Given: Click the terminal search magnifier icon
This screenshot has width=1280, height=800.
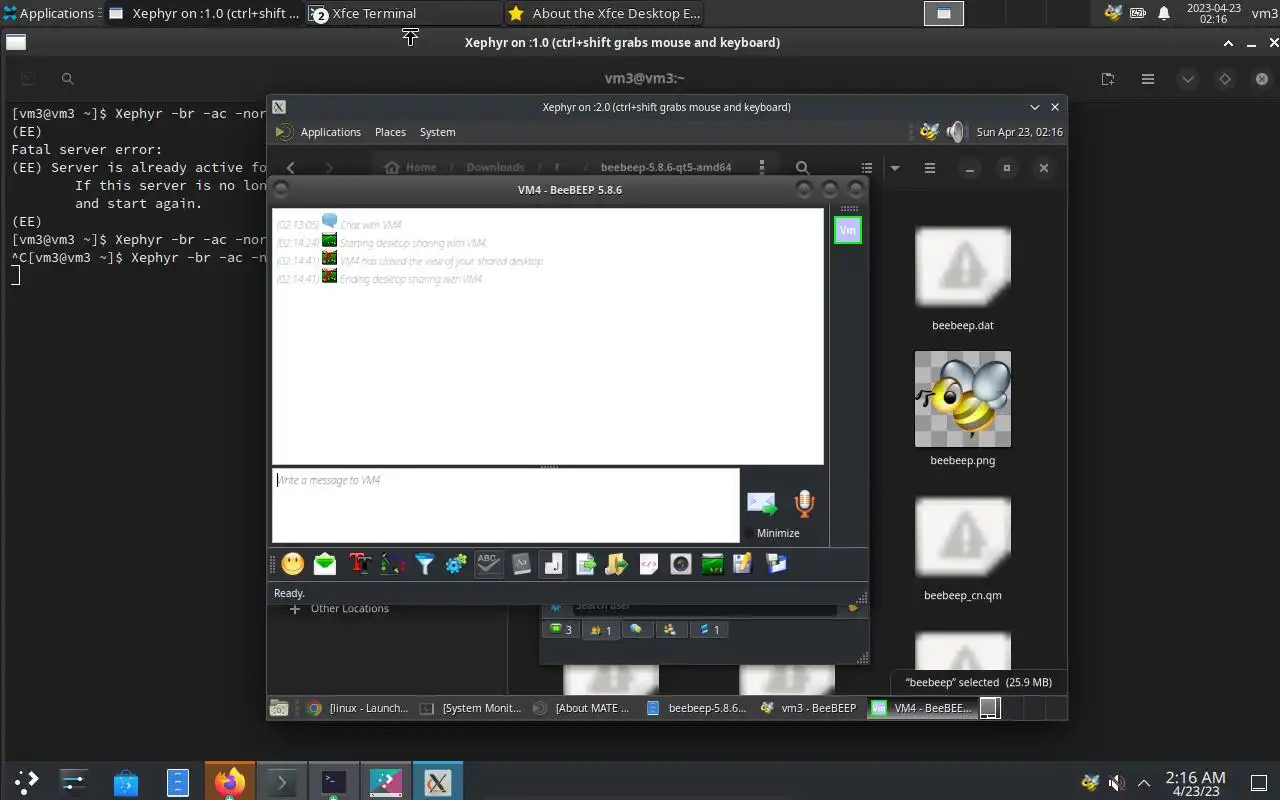Looking at the screenshot, I should coord(67,79).
